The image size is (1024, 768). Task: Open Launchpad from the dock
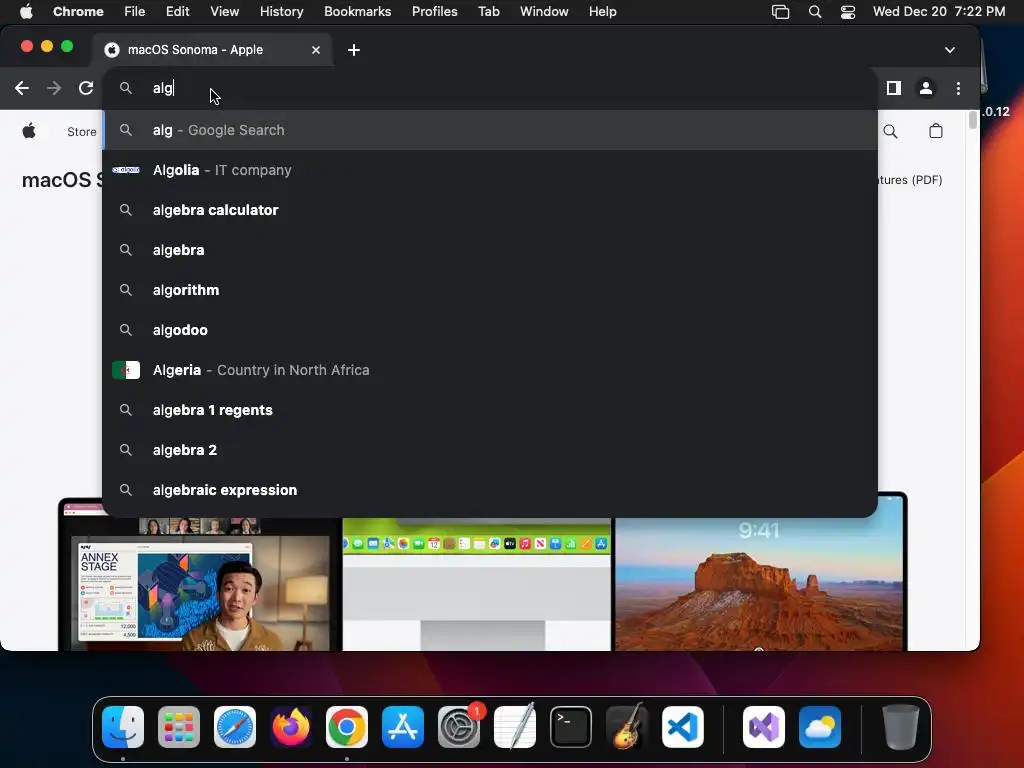click(179, 727)
